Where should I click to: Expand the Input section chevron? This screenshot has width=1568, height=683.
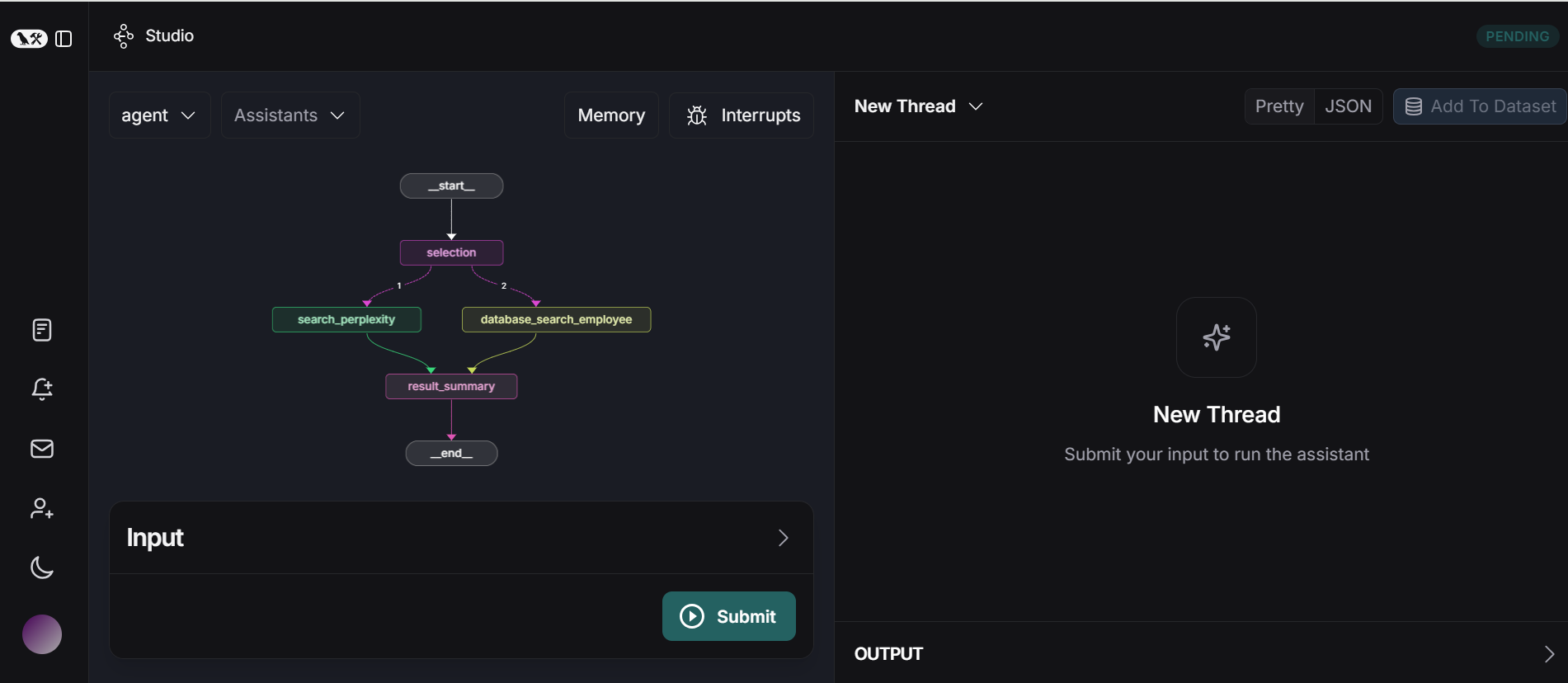click(783, 538)
